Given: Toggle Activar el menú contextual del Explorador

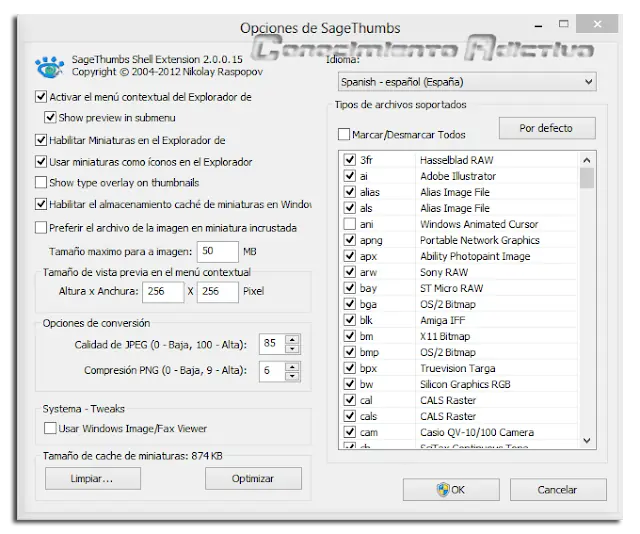Looking at the screenshot, I should point(41,97).
